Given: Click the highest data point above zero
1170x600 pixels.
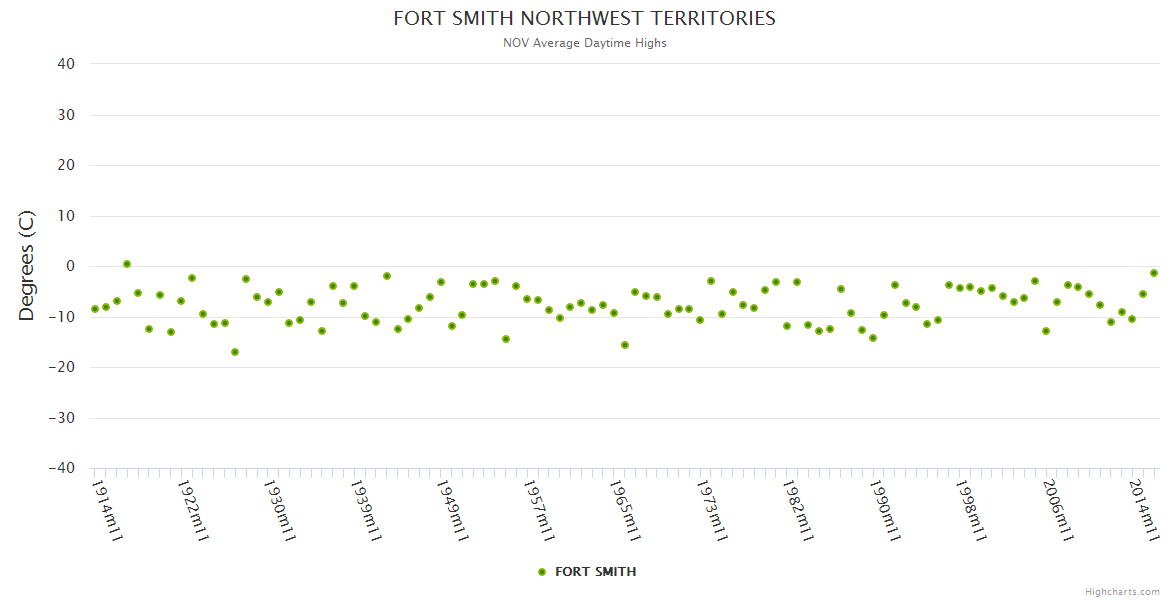Looking at the screenshot, I should pos(127,264).
